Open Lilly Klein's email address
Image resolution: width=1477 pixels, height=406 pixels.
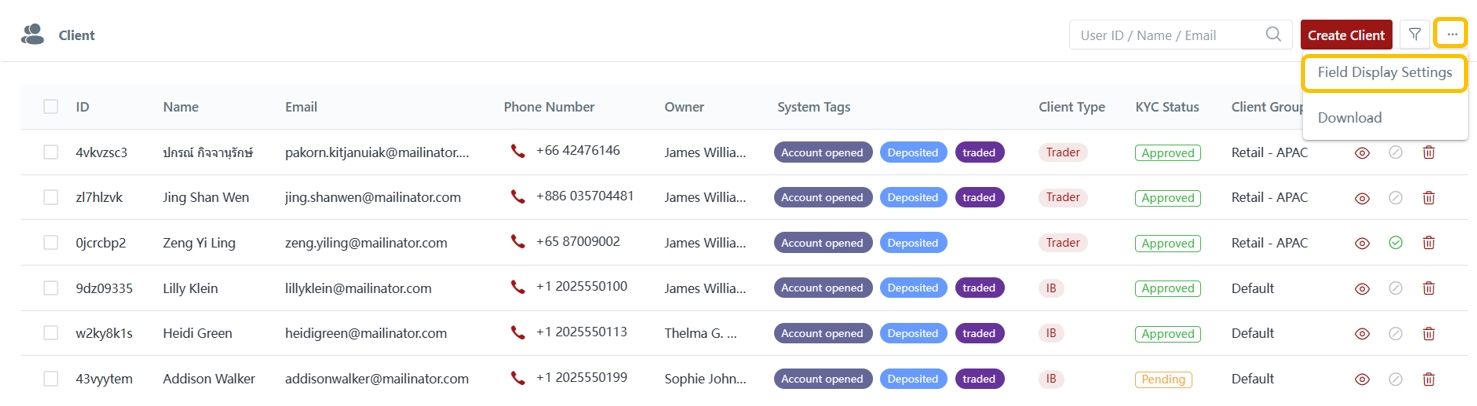(358, 289)
